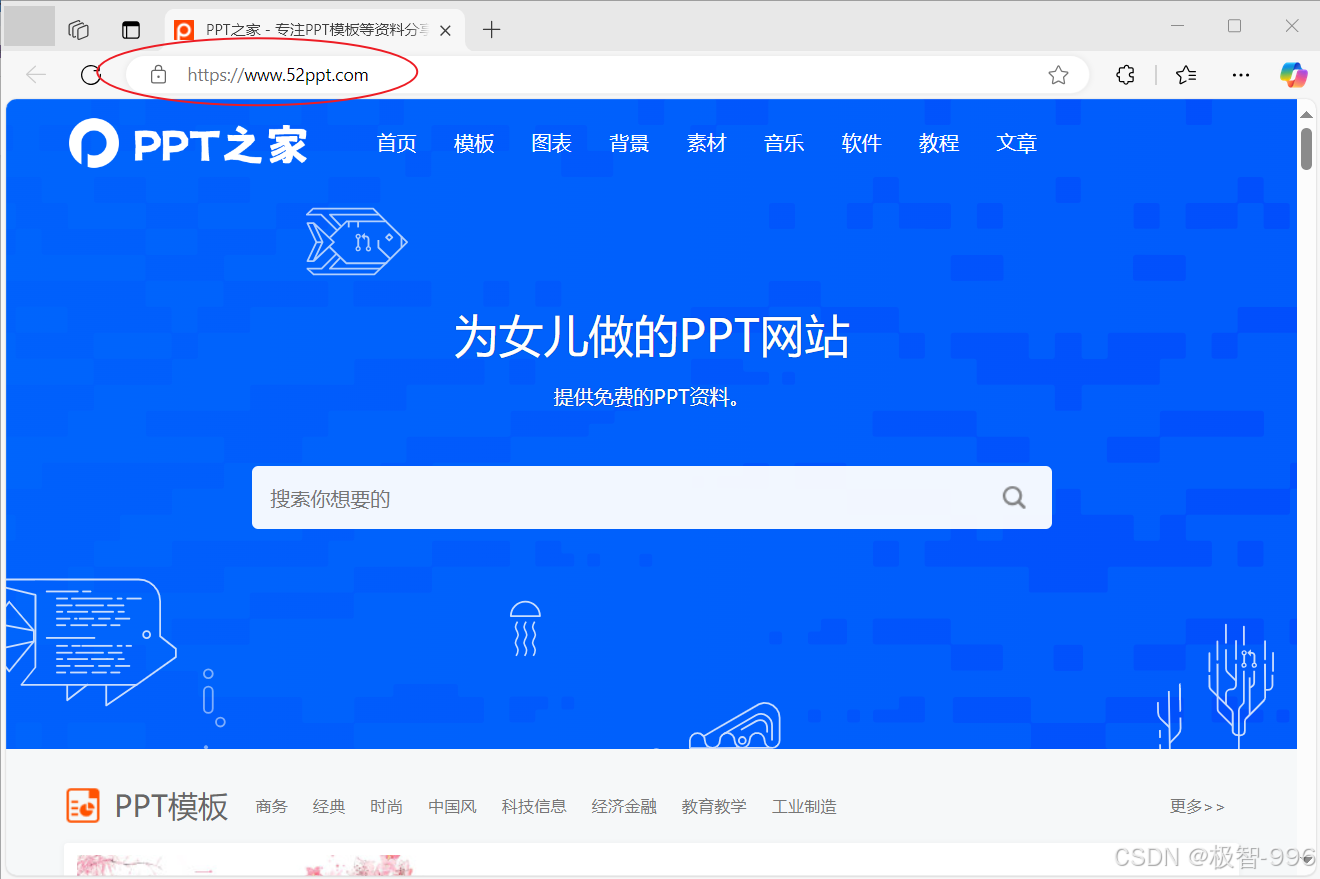The image size is (1320, 879).
Task: Open the 工业制造 template category
Action: 804,806
